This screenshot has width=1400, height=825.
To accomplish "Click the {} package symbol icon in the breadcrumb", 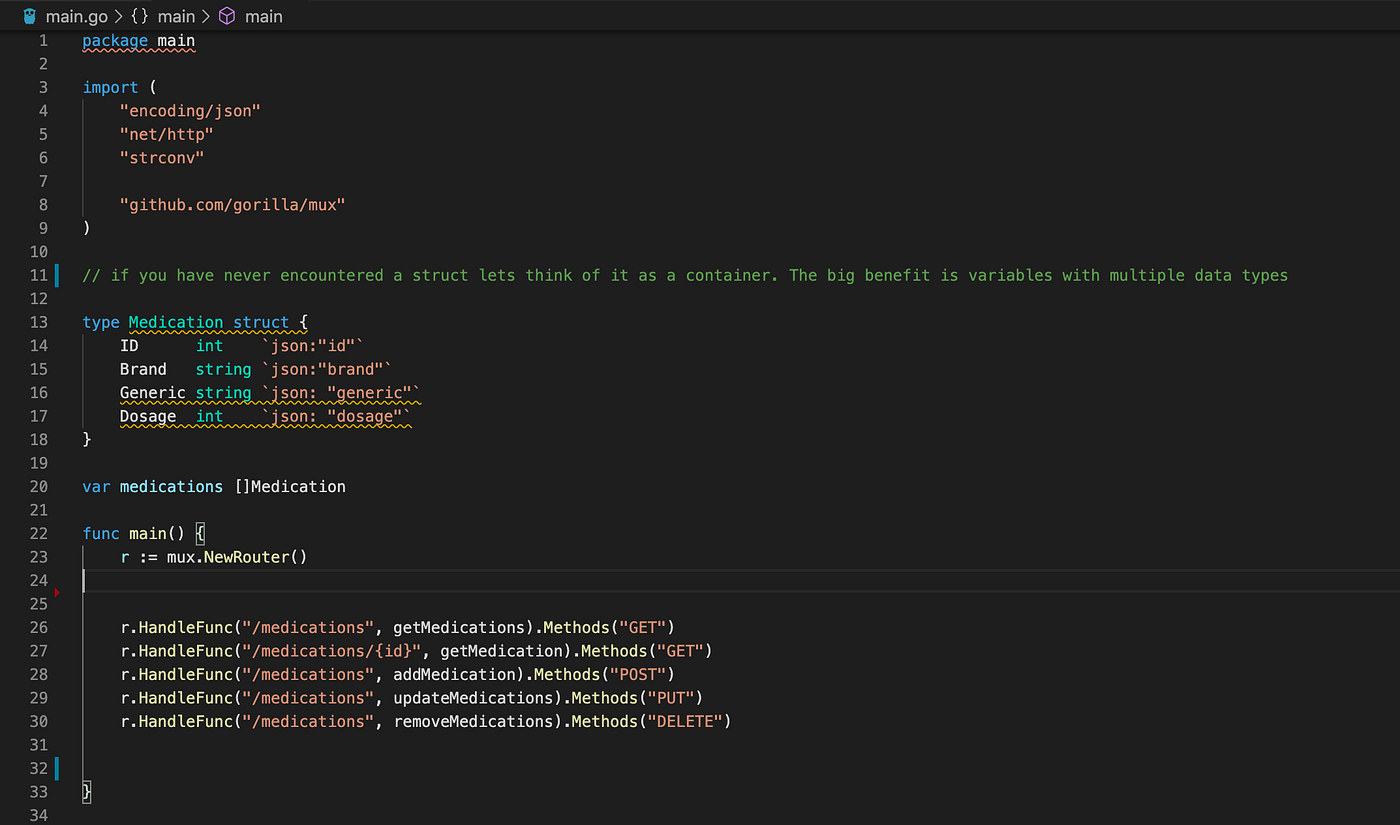I will pos(141,16).
